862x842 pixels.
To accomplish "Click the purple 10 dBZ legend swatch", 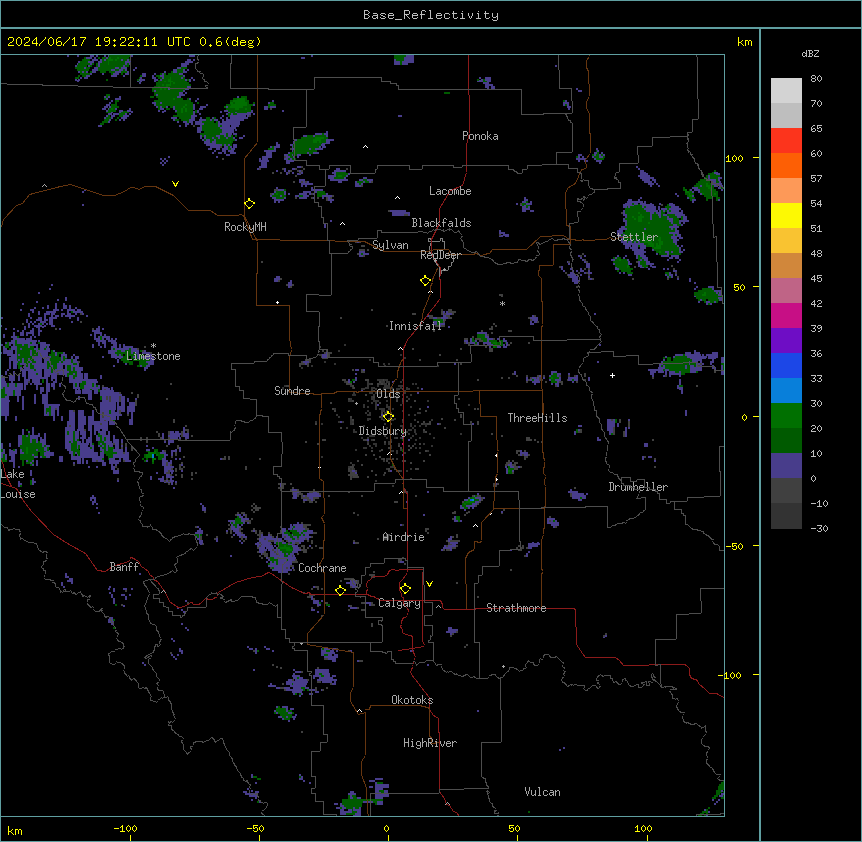I will tap(786, 466).
